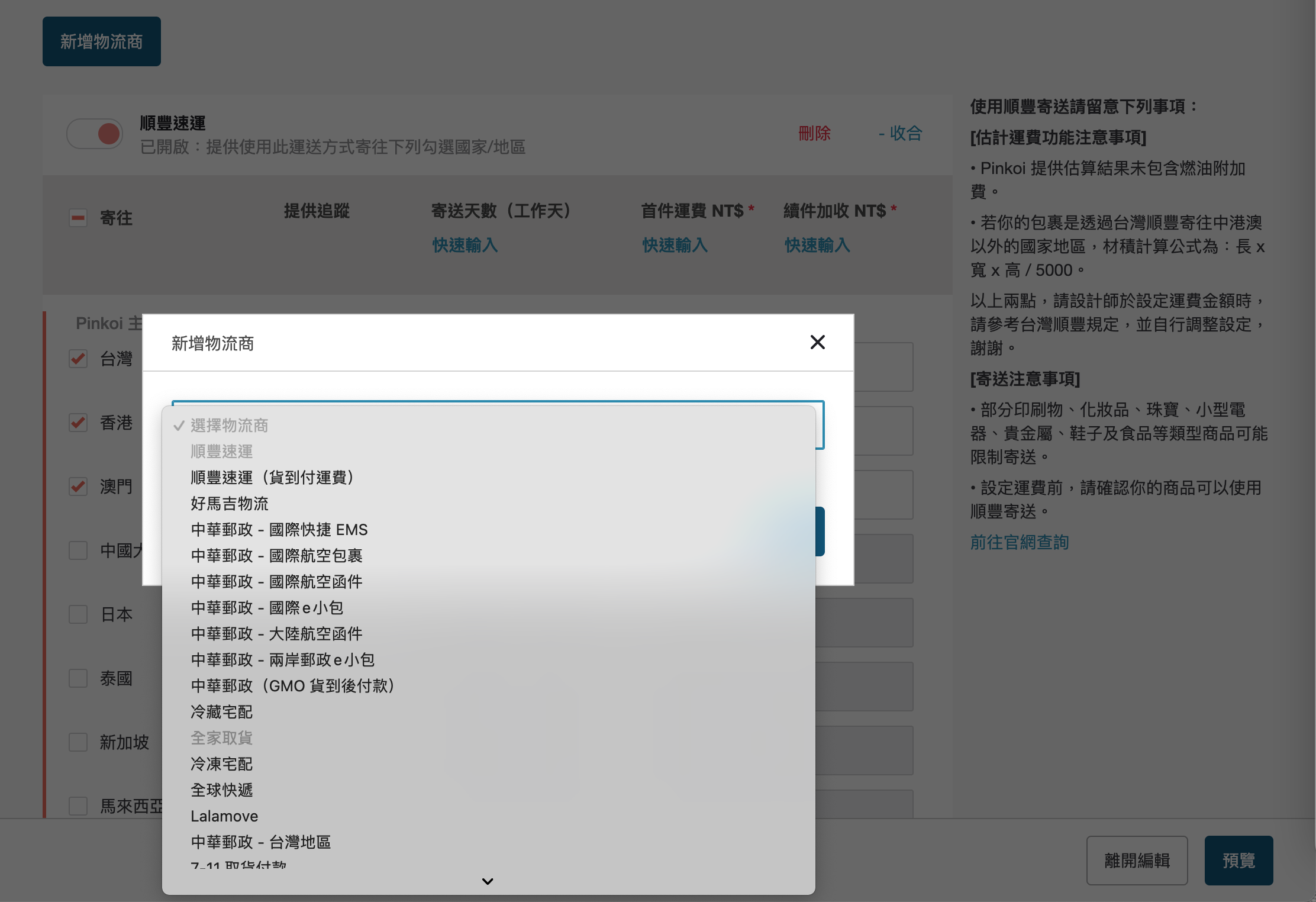The height and width of the screenshot is (902, 1316).
Task: Choose 冷藏宅配 option
Action: (x=489, y=712)
